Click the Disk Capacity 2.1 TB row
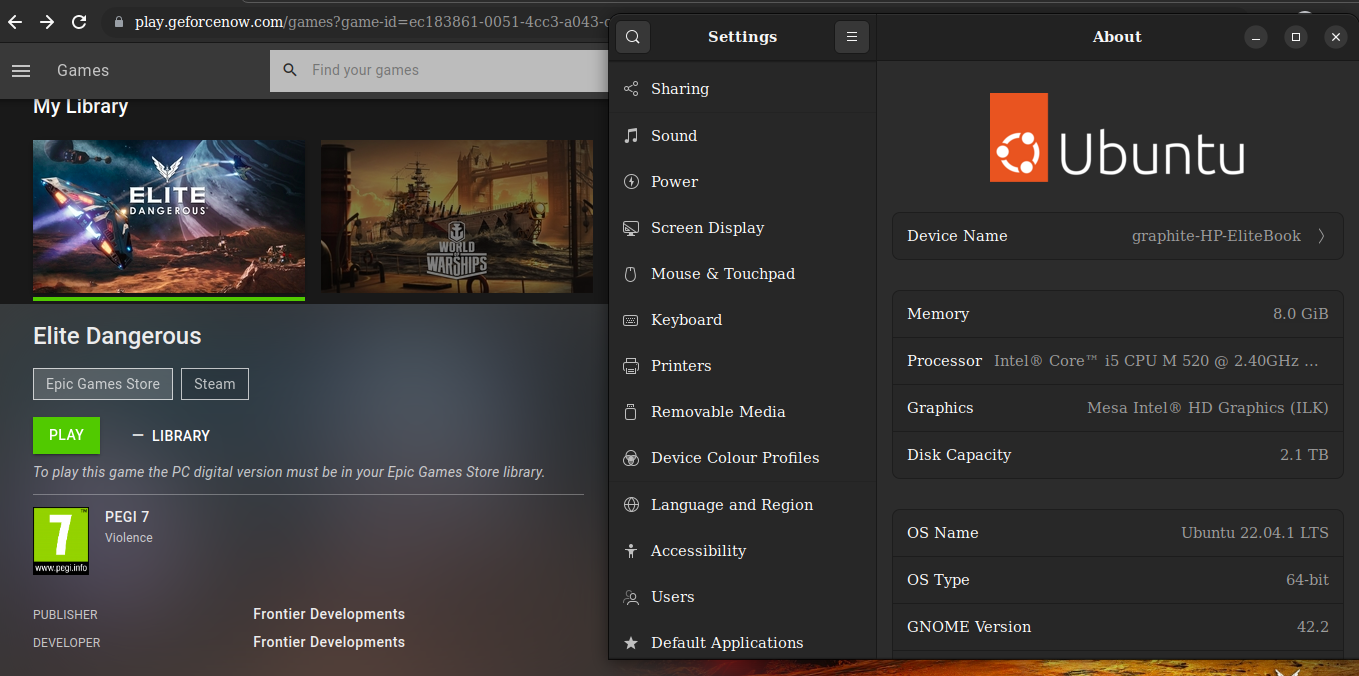The width and height of the screenshot is (1359, 676). [x=1117, y=455]
